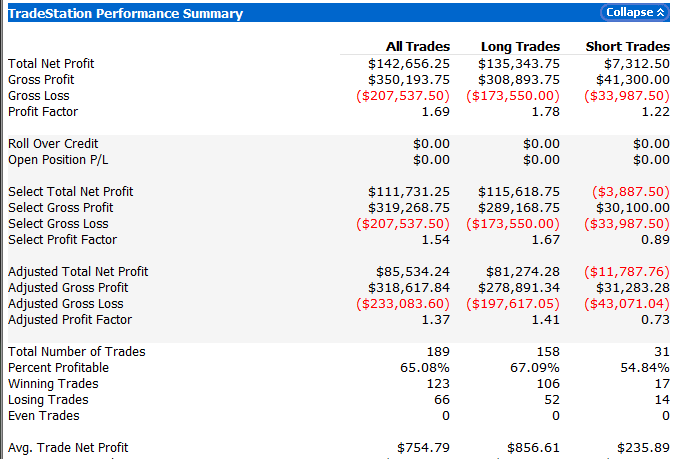Click the Select Total Net Profit label
Viewport: 684px width, 459px height.
pos(70,192)
